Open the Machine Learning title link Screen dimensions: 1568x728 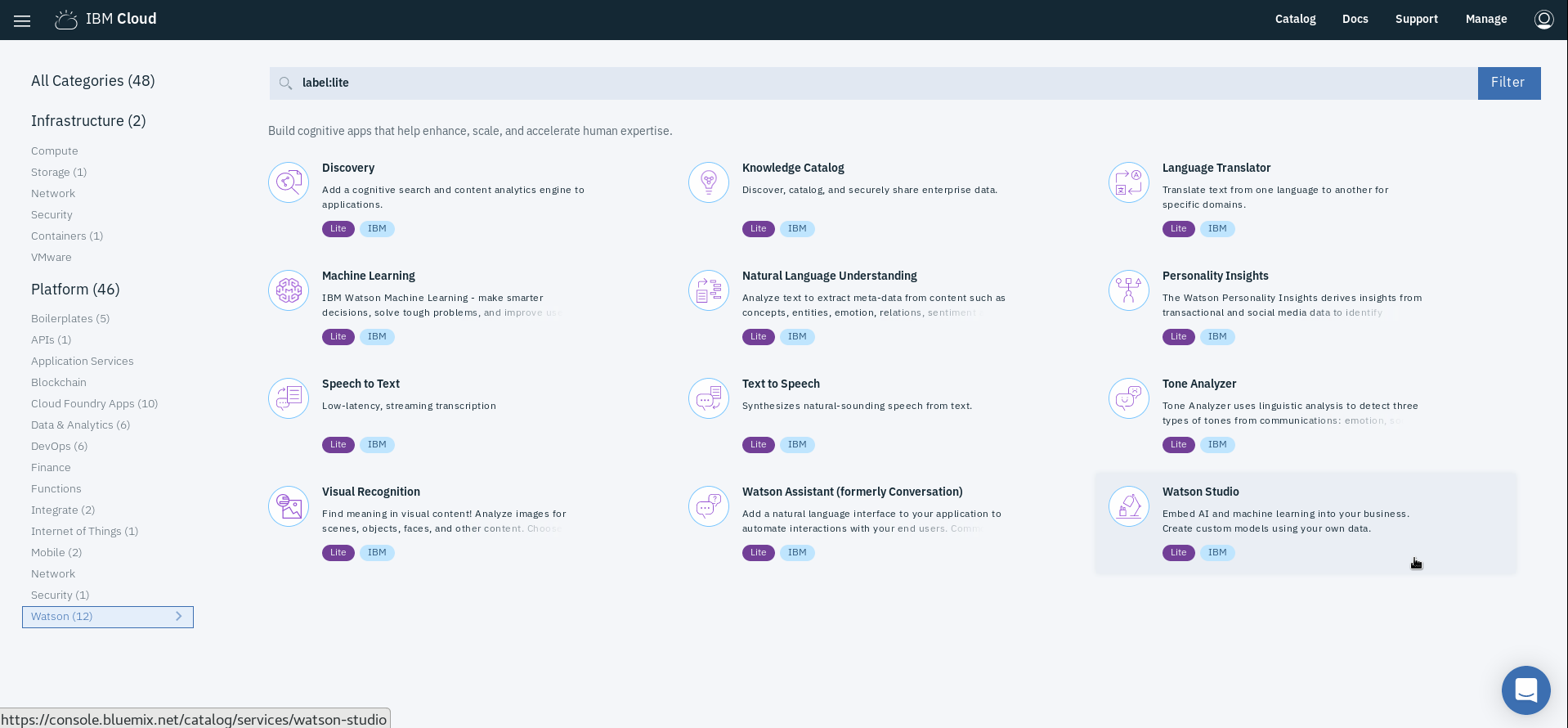coord(369,276)
